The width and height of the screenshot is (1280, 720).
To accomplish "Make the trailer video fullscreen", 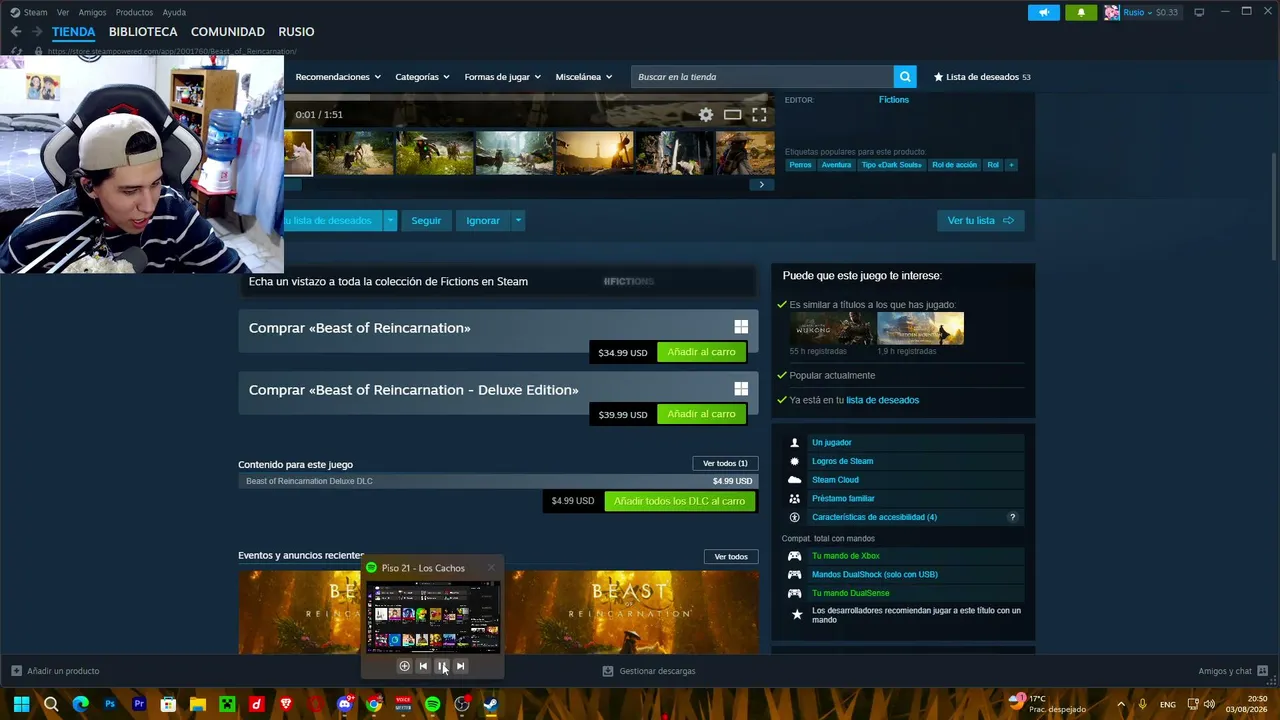I will (759, 115).
